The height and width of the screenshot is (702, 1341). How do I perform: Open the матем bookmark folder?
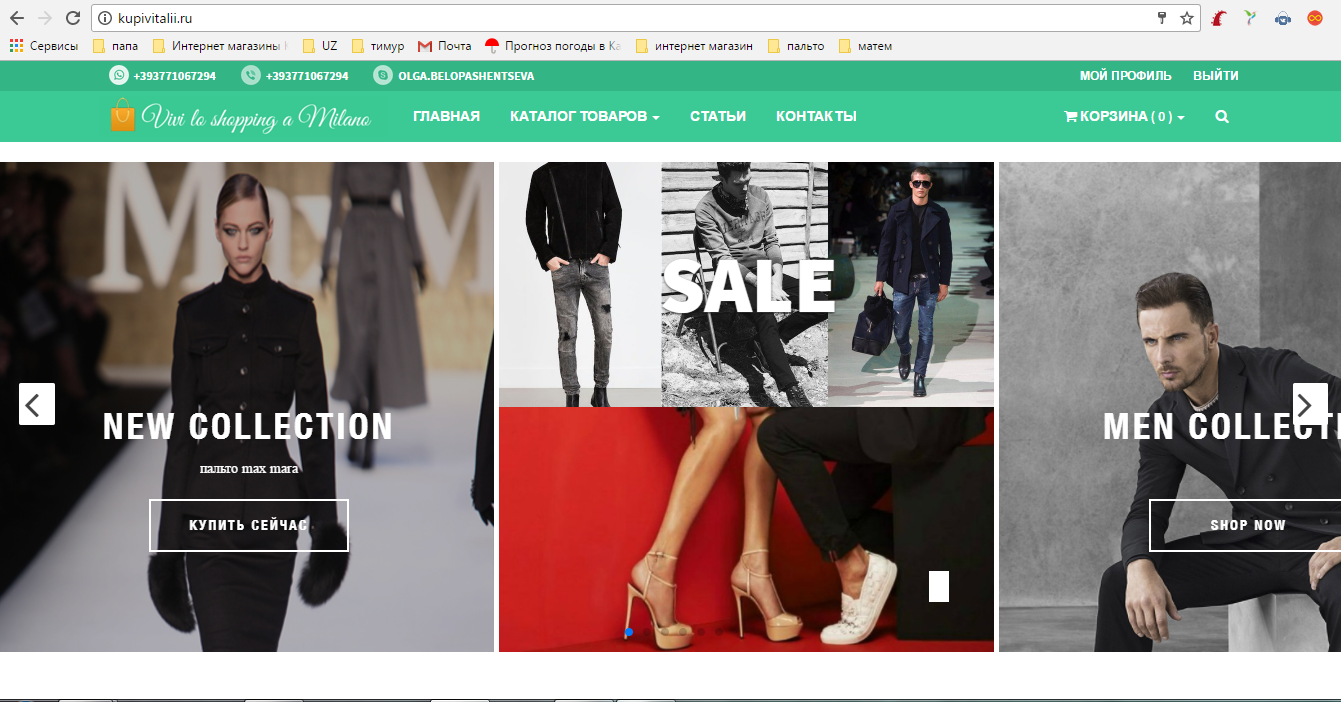[865, 46]
